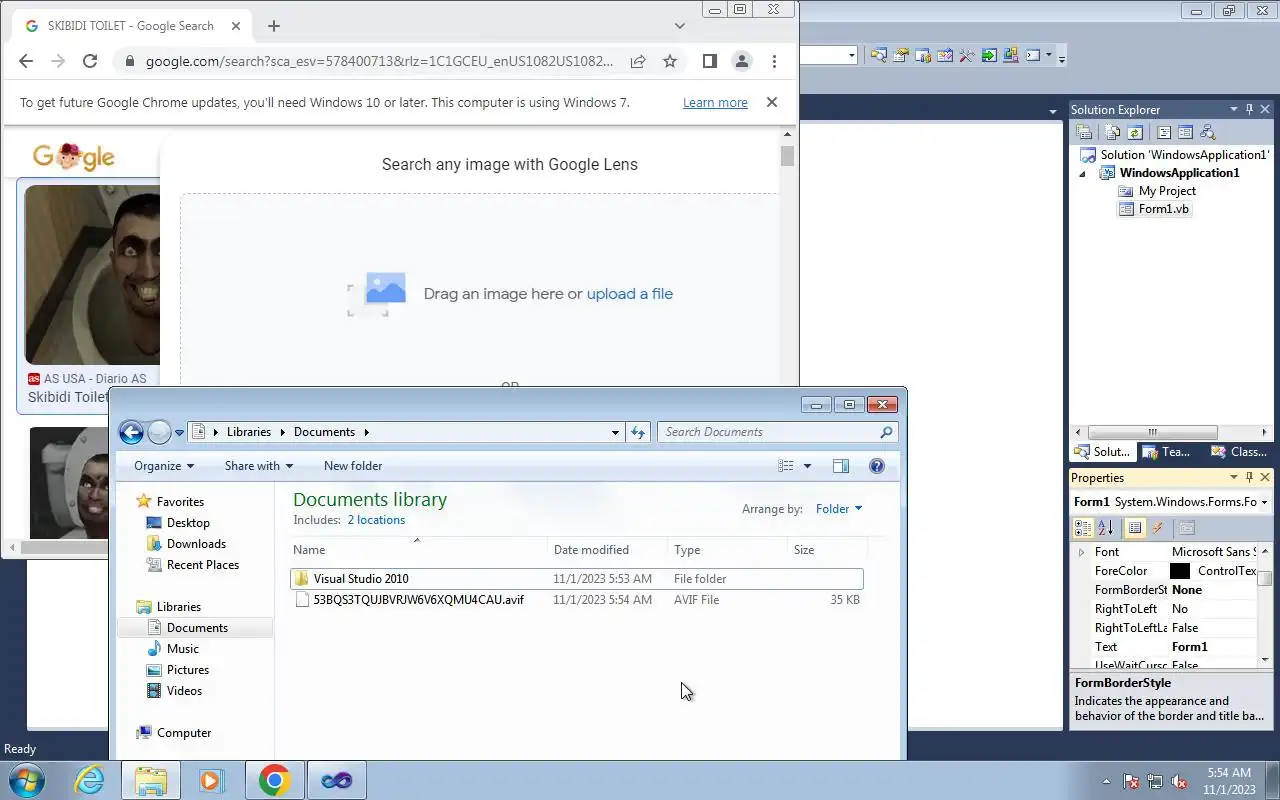Screen dimensions: 1280x800
Task: Open Explorer Help icon
Action: pos(877,466)
